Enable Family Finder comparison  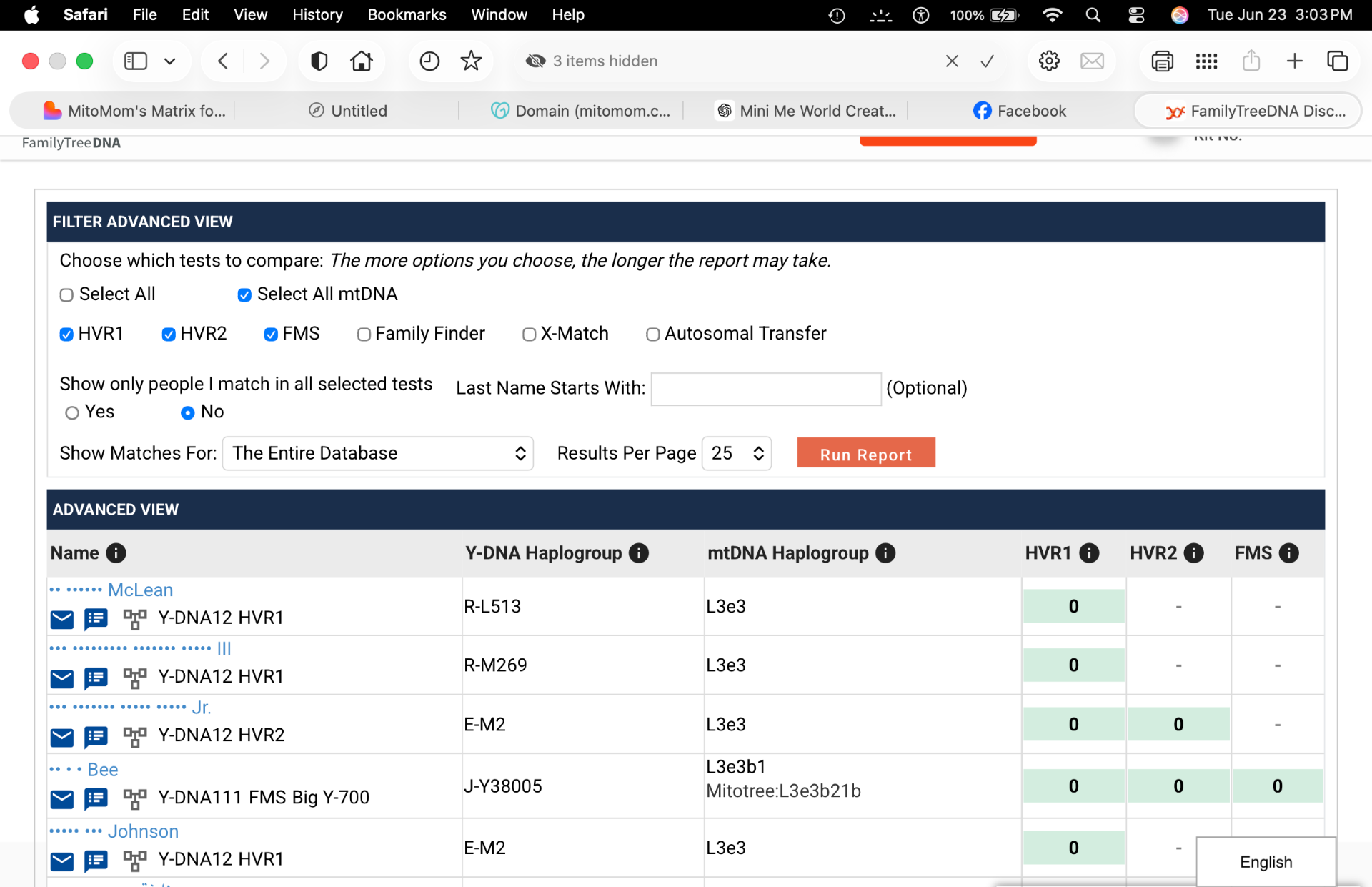[x=364, y=335]
